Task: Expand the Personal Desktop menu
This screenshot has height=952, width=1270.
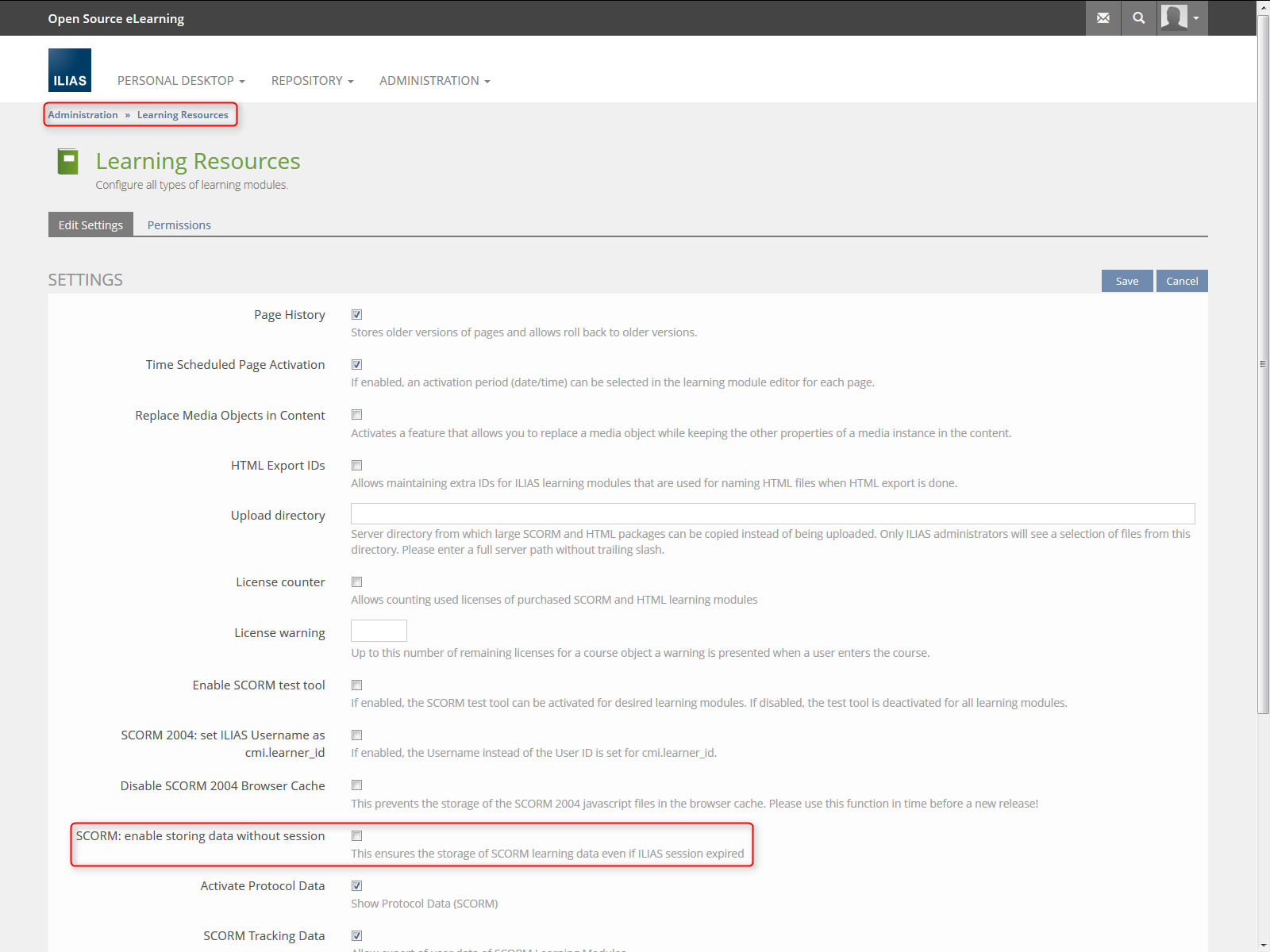Action: [181, 81]
